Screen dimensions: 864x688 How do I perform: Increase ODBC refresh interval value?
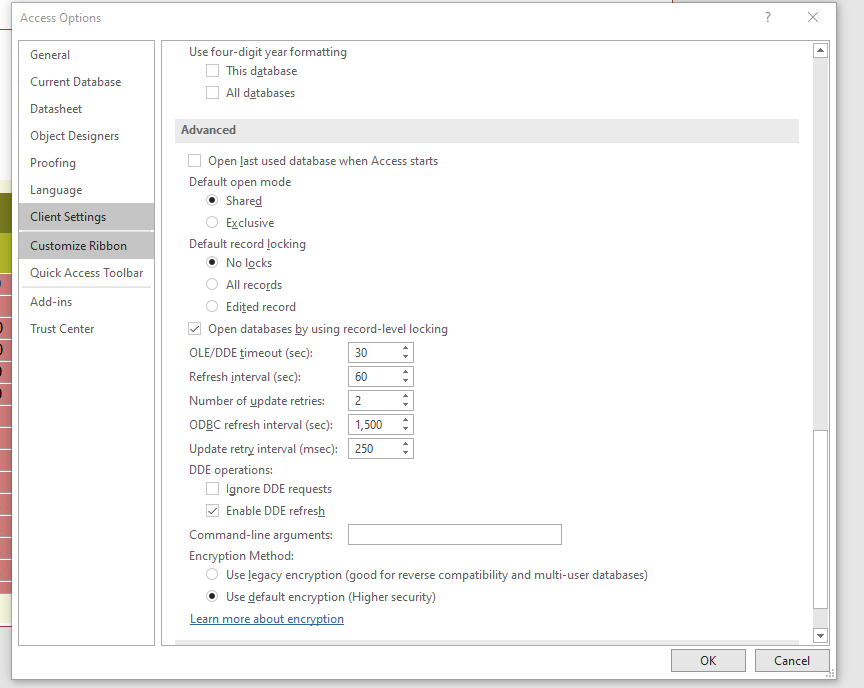coord(406,420)
